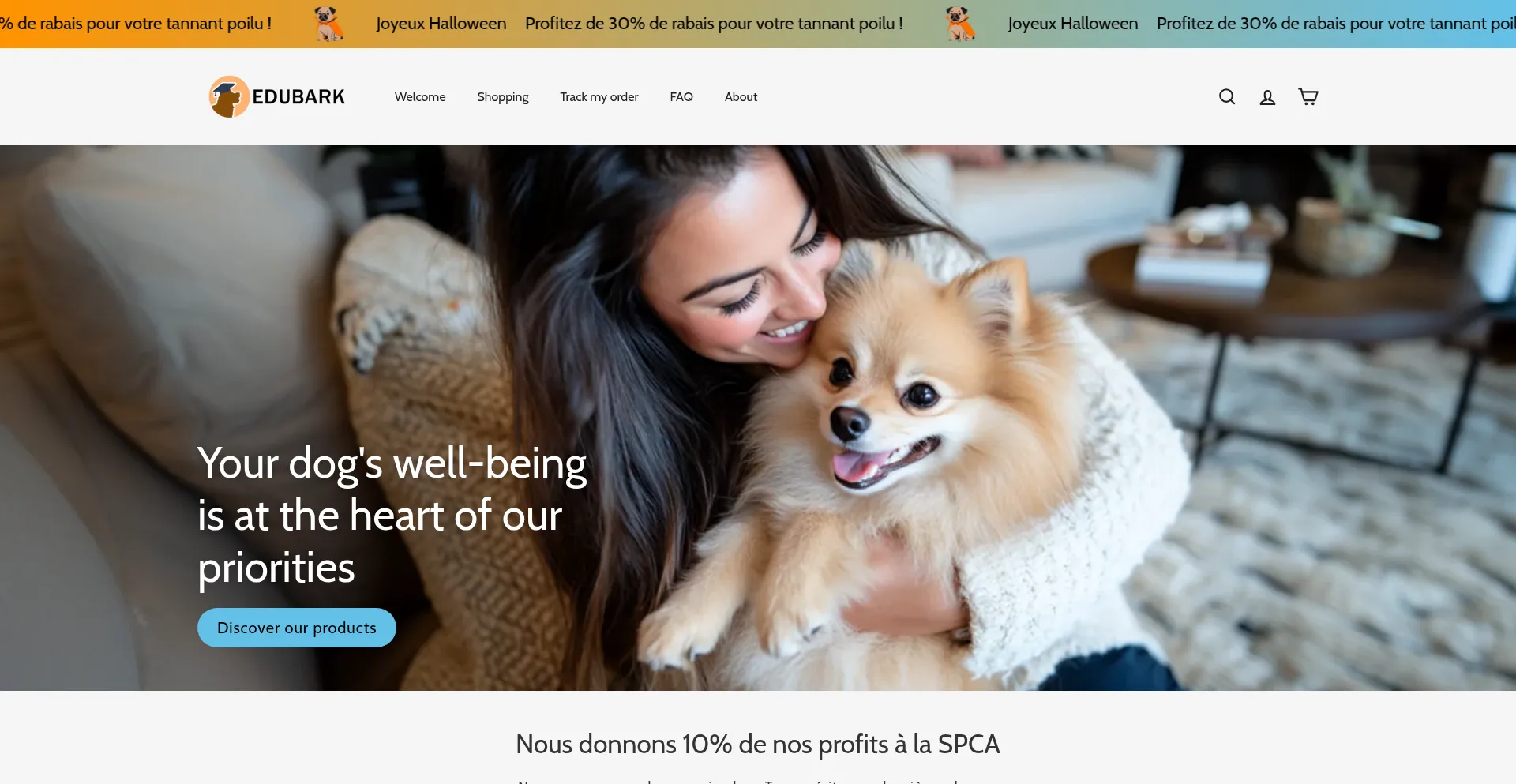Viewport: 1516px width, 784px height.
Task: Click the second pug icon in banner
Action: (x=960, y=24)
